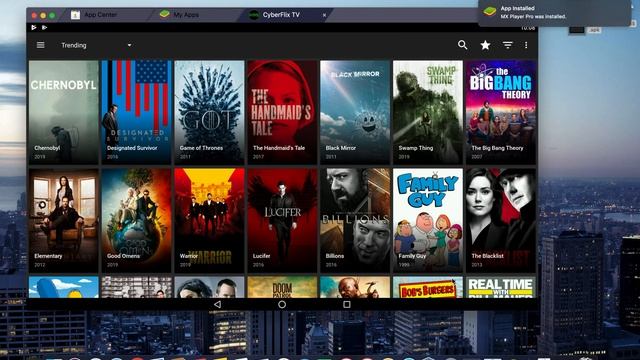Screen dimensions: 640x360
Task: Open the Designated Survivor poster
Action: 136,112
